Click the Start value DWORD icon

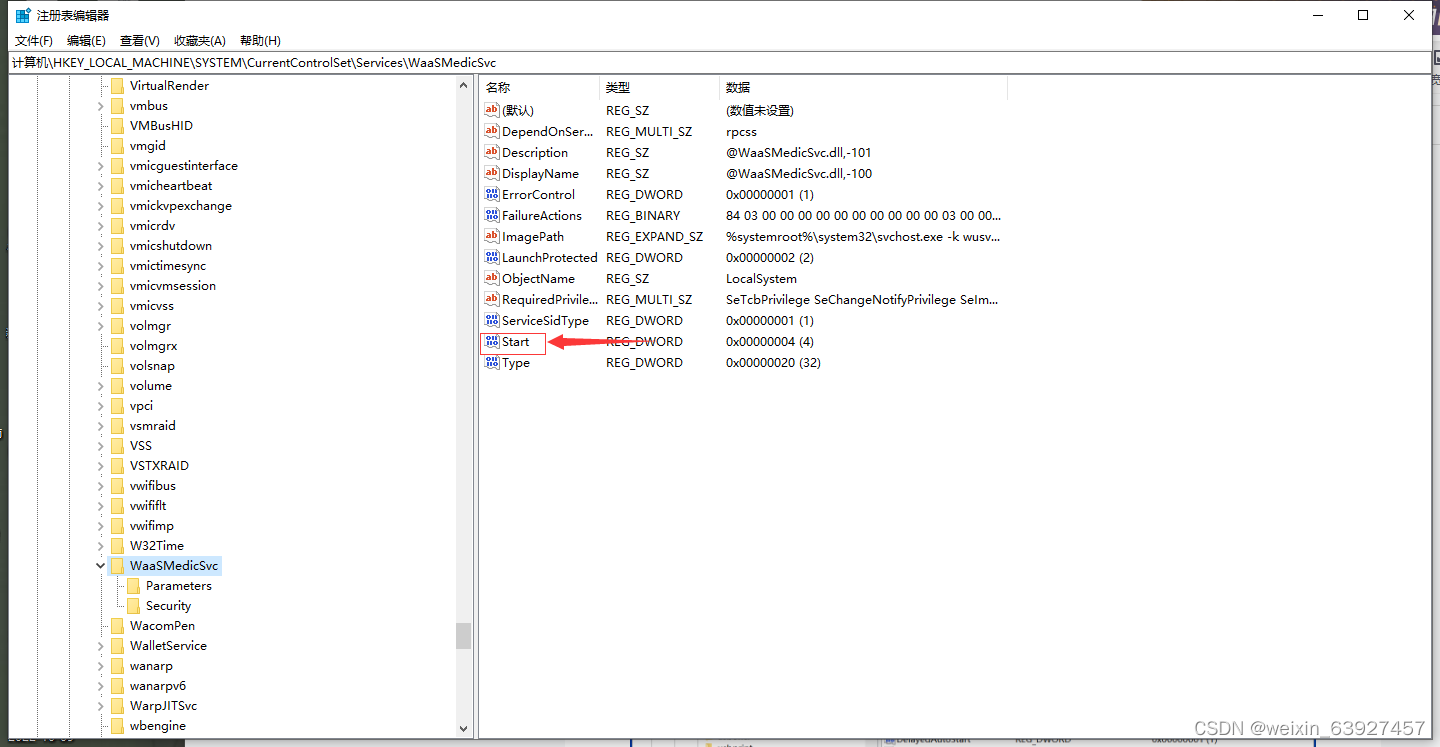point(491,341)
